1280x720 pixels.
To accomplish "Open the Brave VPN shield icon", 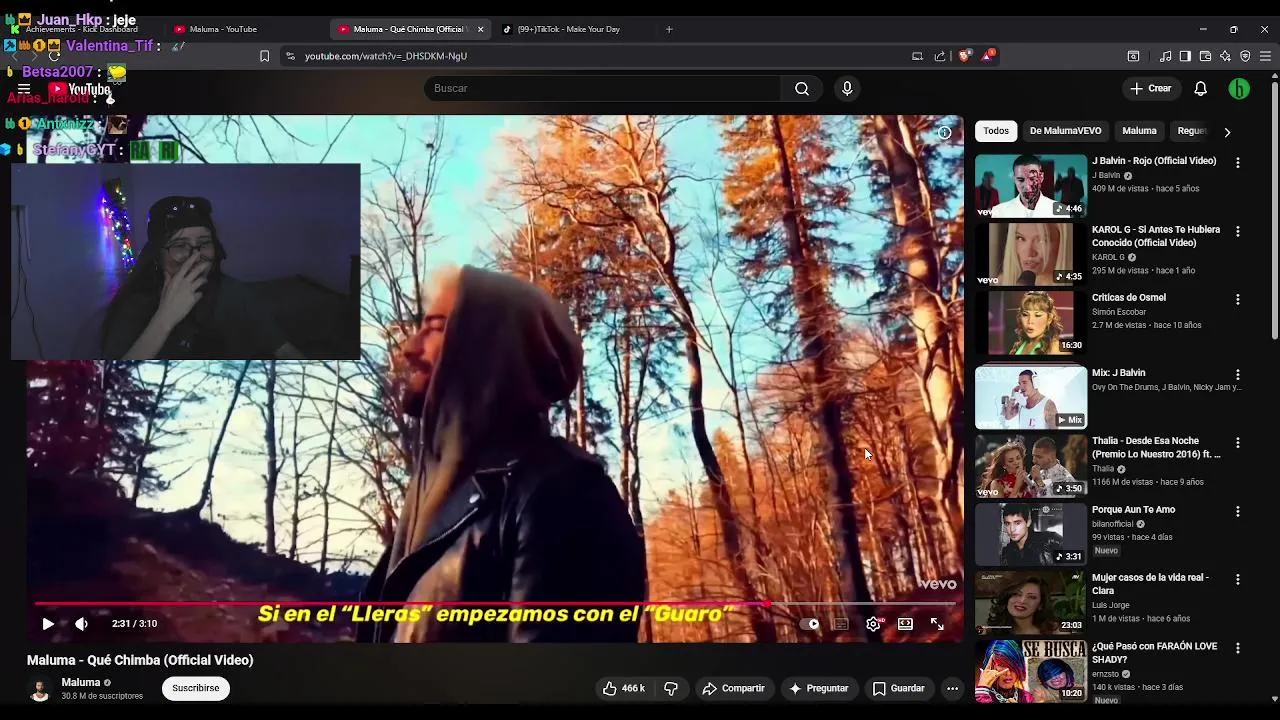I will pyautogui.click(x=1245, y=56).
